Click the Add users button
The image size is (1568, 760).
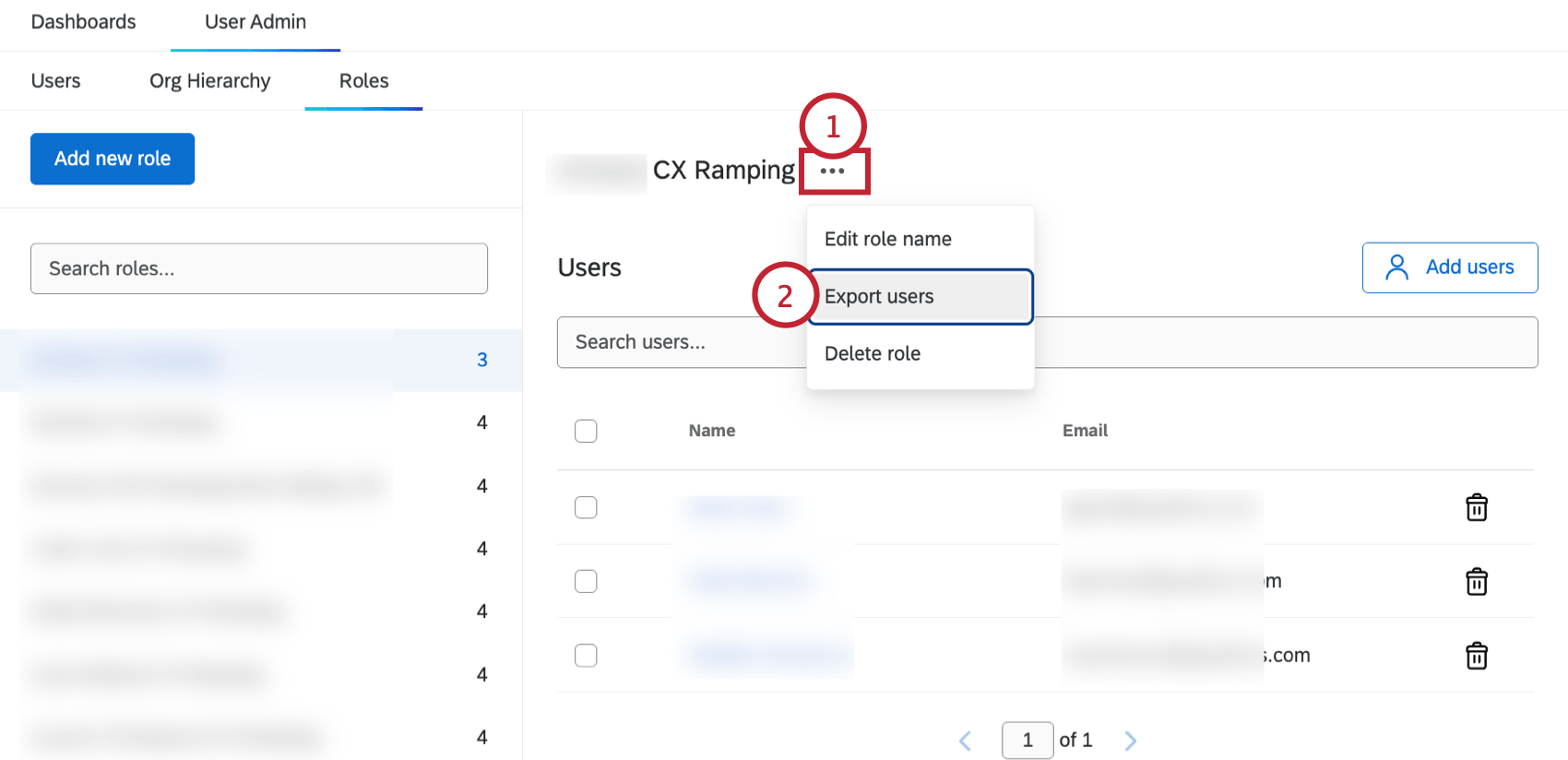click(x=1449, y=267)
